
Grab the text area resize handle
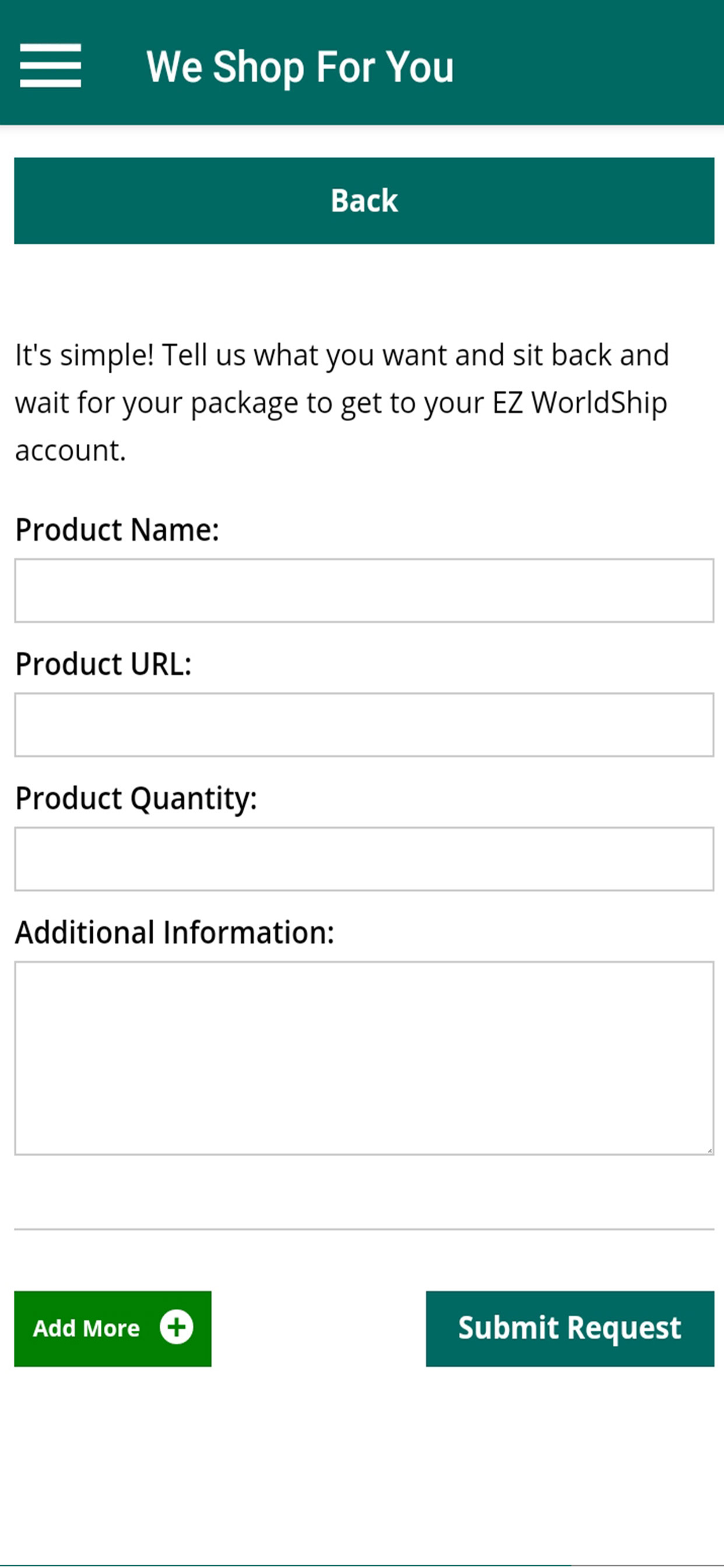(x=709, y=1150)
